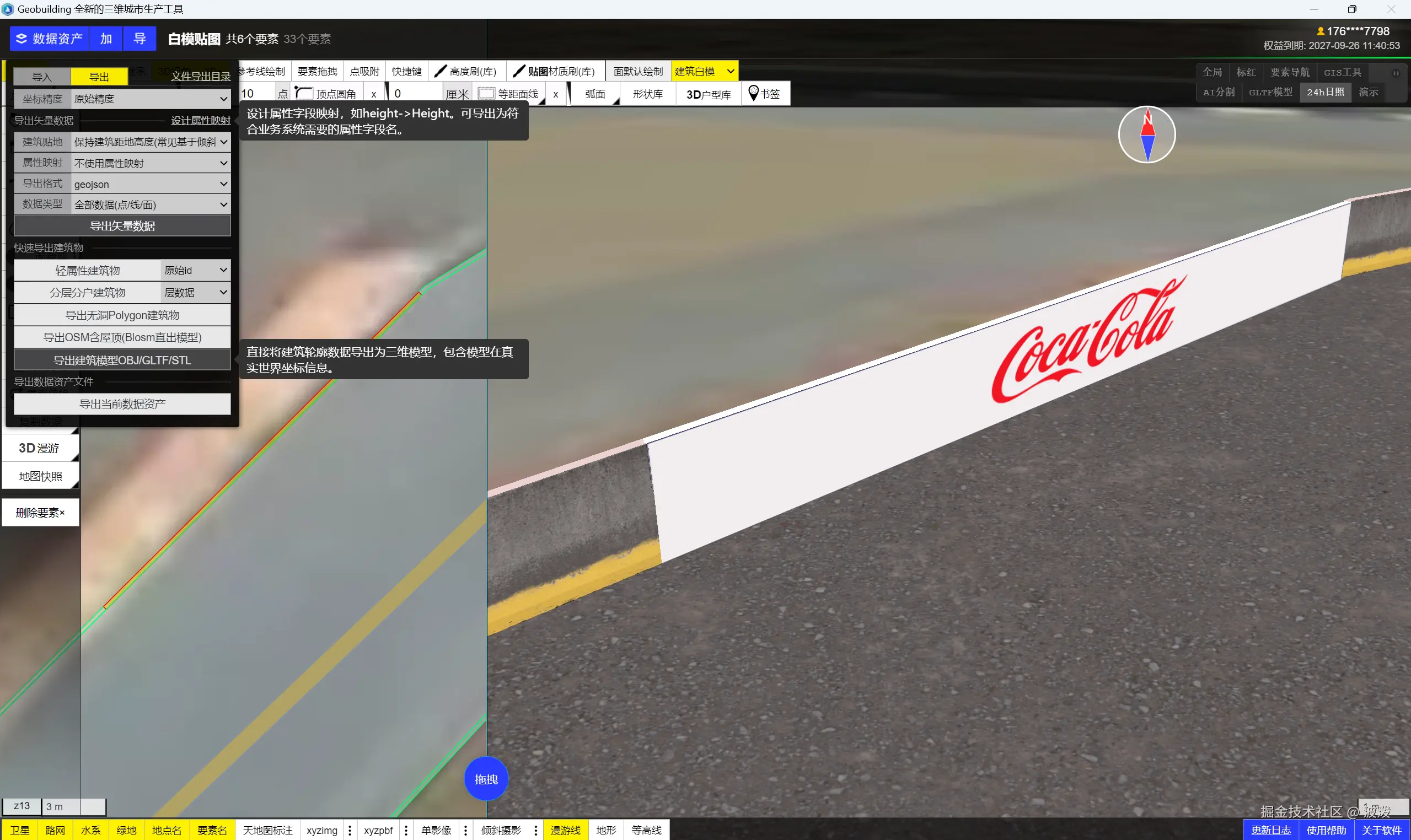
Task: Open three-dot menu next to xyzimg
Action: 350,831
